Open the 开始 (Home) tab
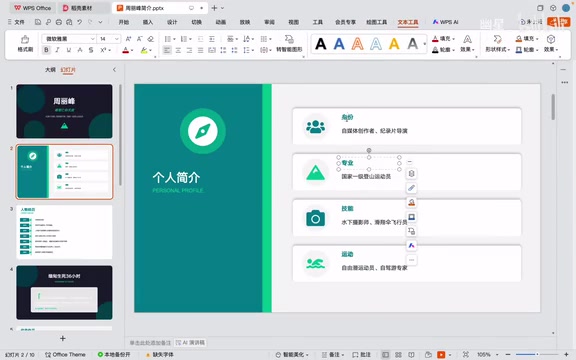 pyautogui.click(x=124, y=22)
